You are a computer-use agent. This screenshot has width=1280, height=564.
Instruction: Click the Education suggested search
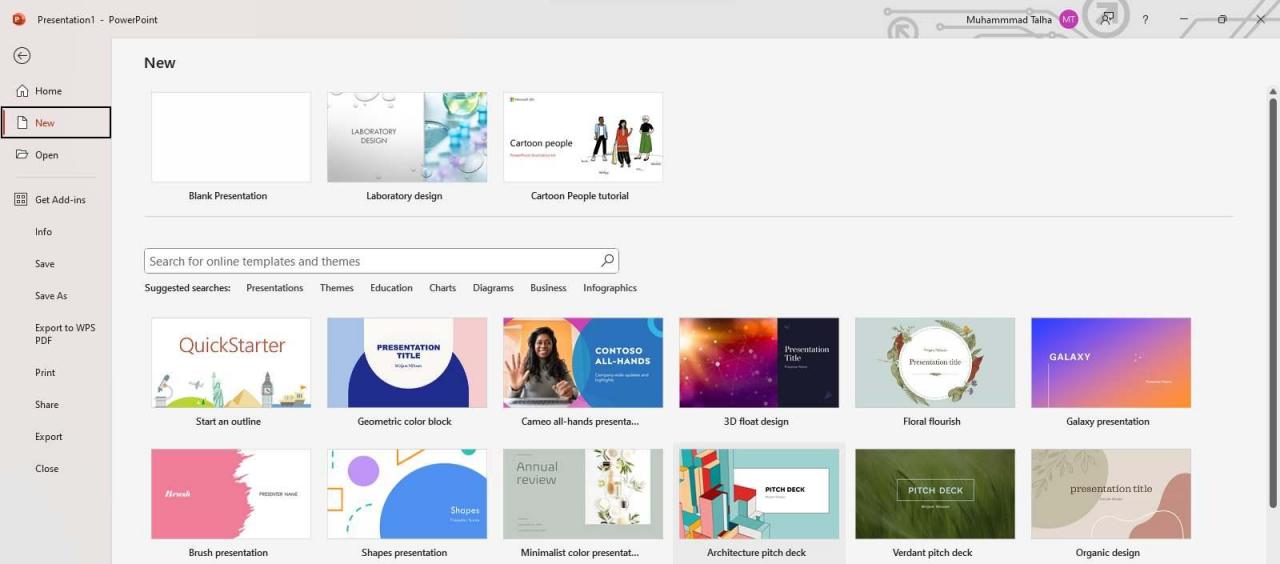click(391, 288)
